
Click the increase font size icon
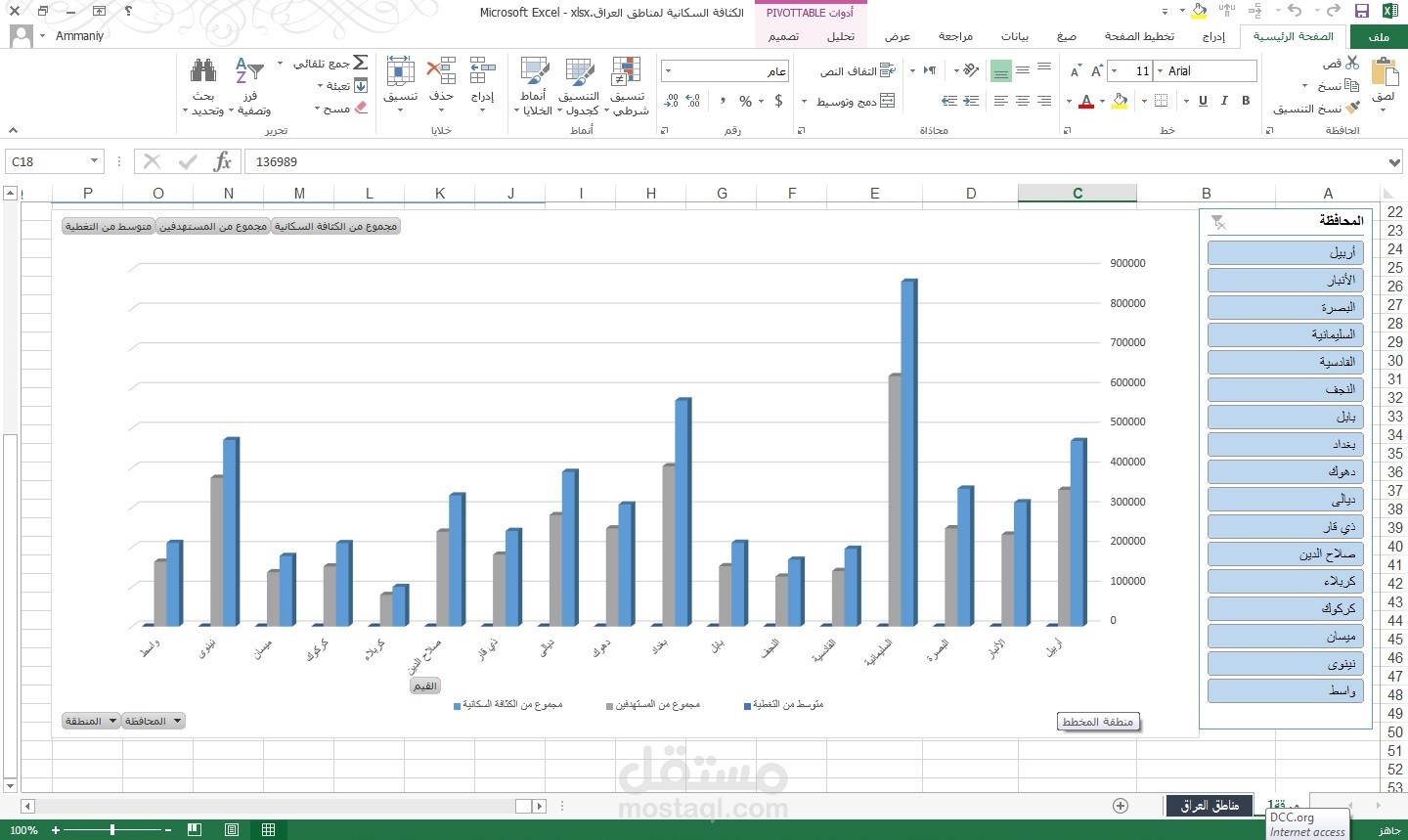(x=1098, y=70)
